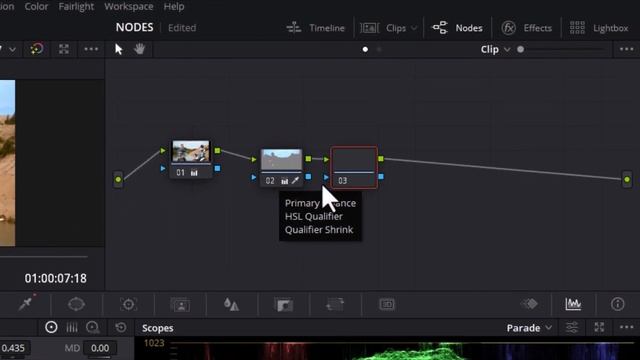The width and height of the screenshot is (640, 360).
Task: Click the color bypass circle icon
Action: 37,49
